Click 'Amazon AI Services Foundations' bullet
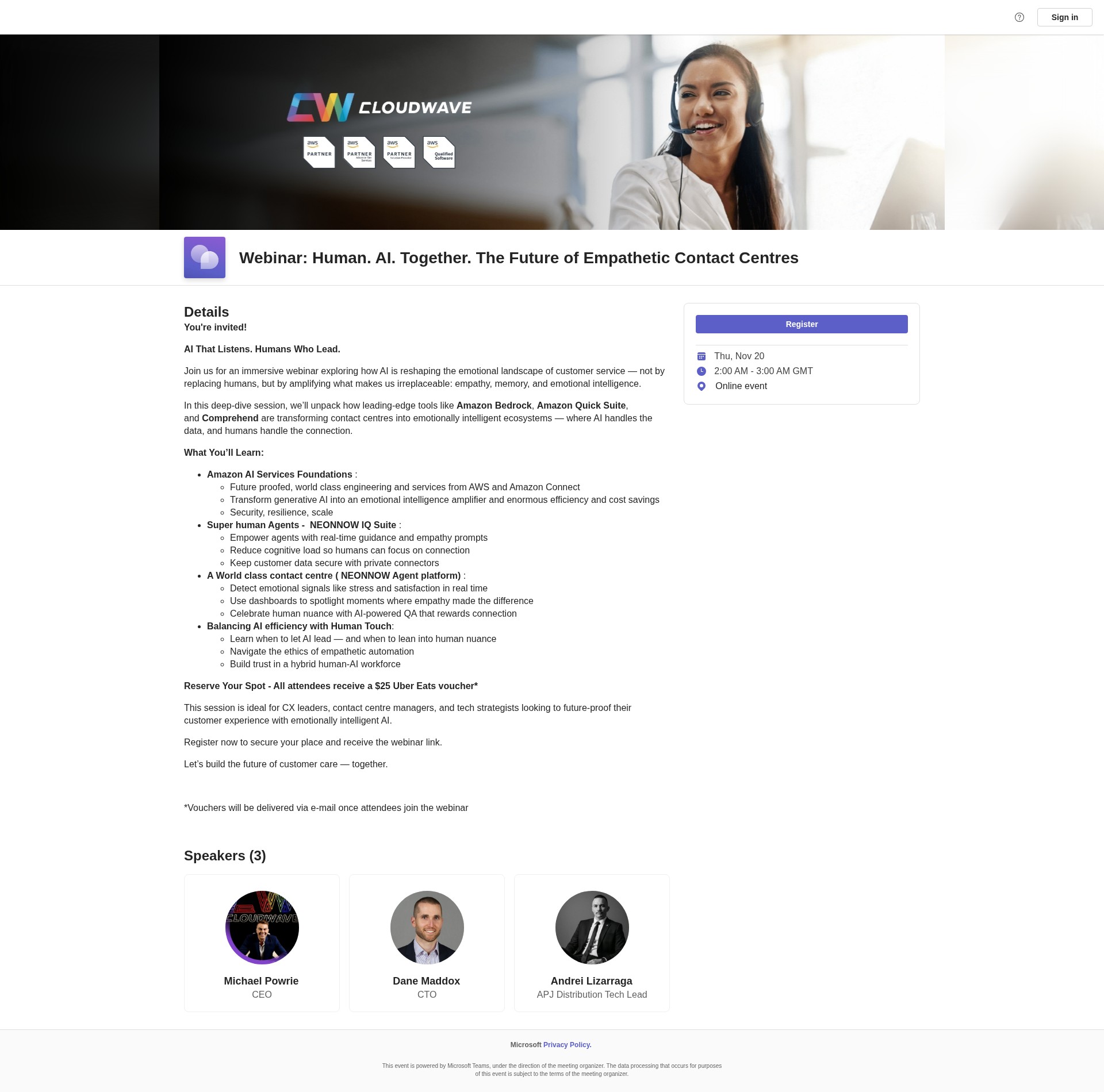The width and height of the screenshot is (1104, 1092). tap(279, 475)
